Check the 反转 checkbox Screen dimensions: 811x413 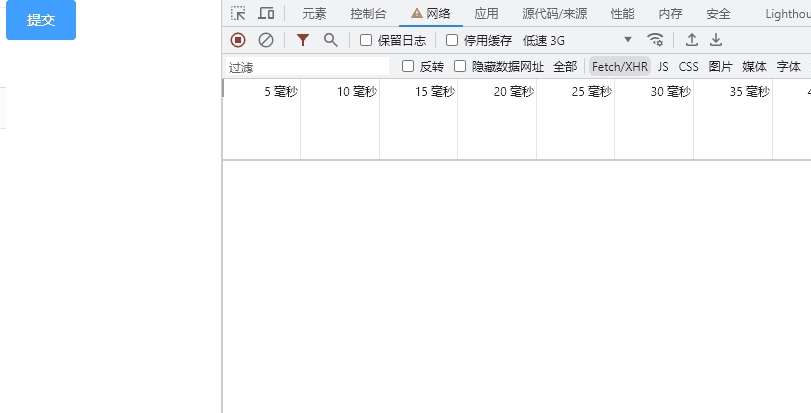point(408,66)
